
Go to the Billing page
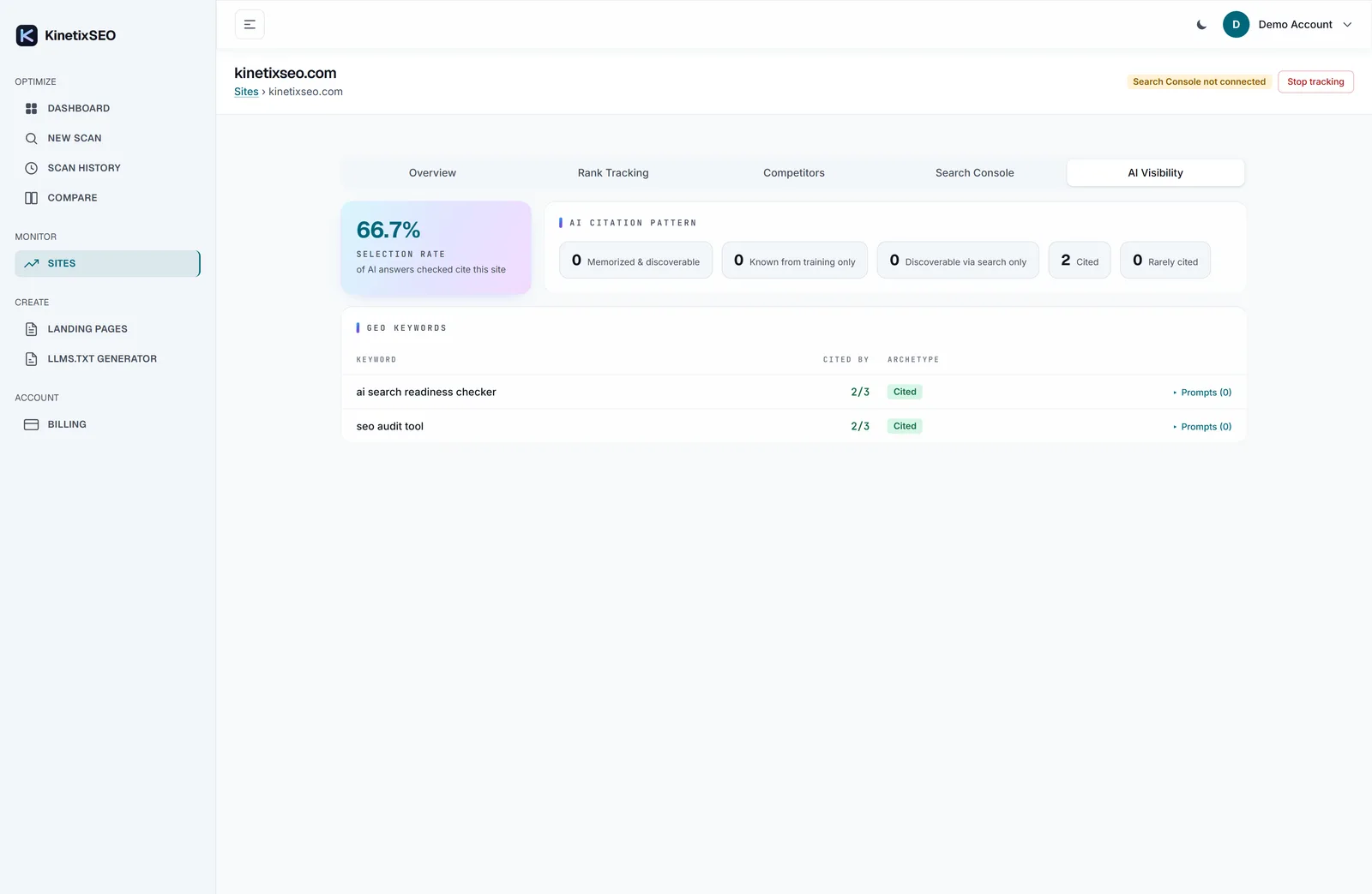point(107,424)
